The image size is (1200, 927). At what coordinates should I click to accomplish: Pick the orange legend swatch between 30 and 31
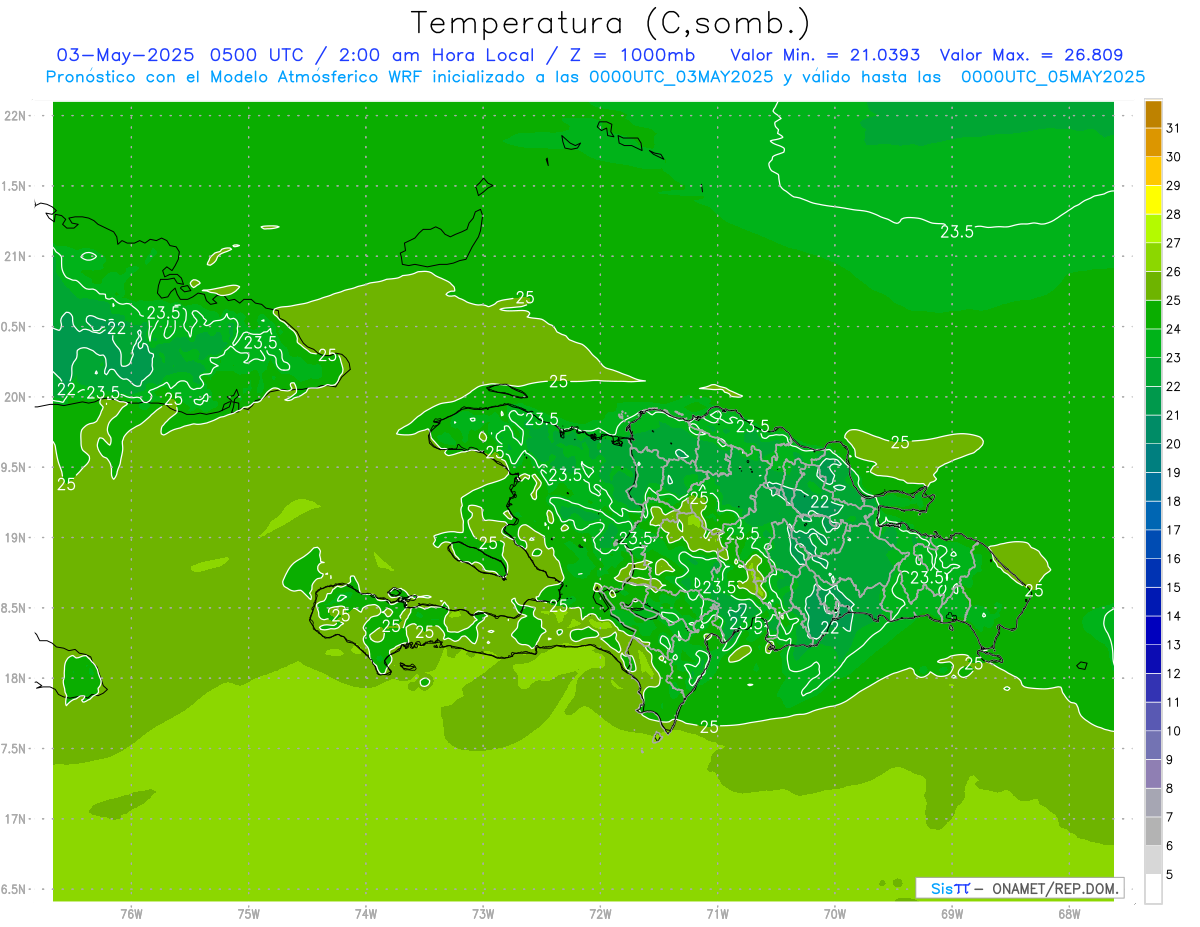coord(1153,142)
